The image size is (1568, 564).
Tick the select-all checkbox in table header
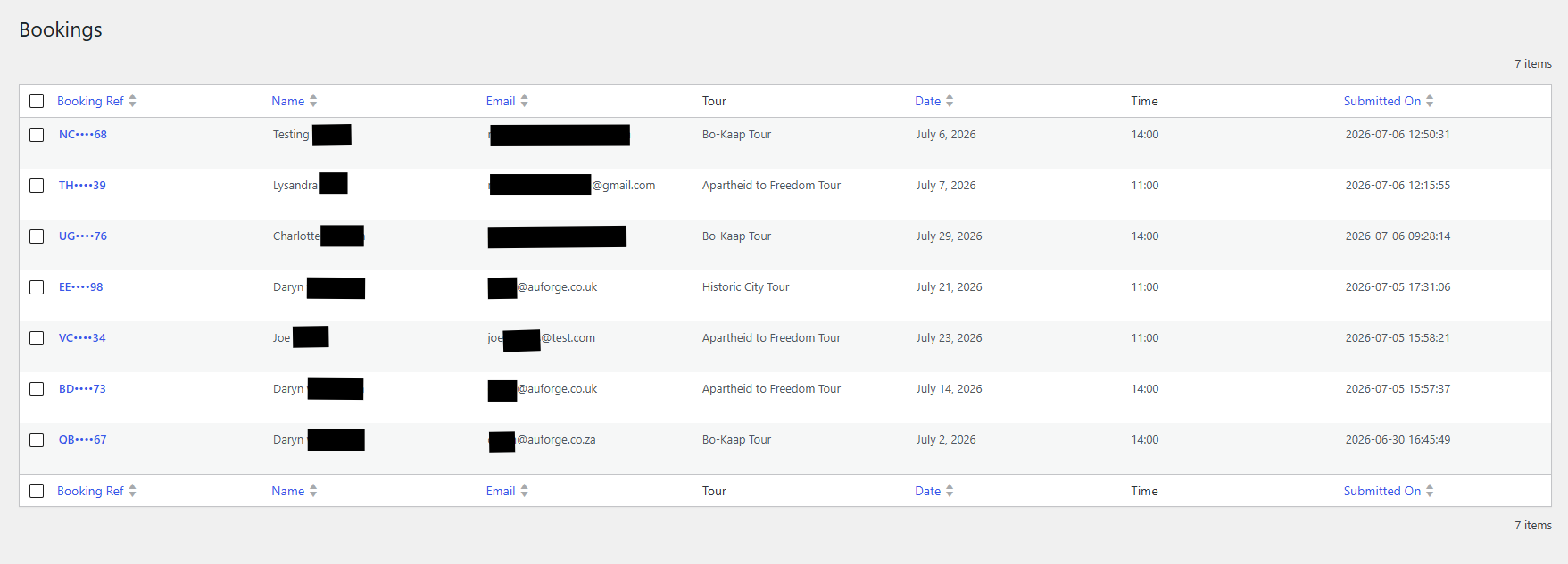[x=37, y=101]
